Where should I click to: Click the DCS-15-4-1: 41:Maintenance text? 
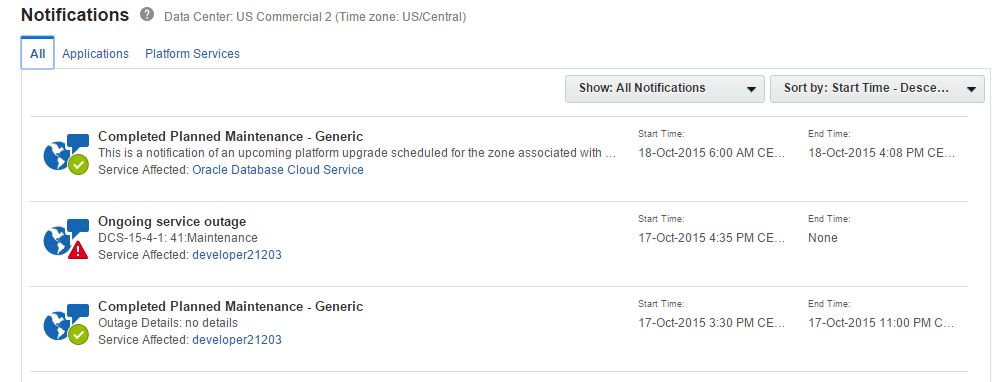pos(177,238)
